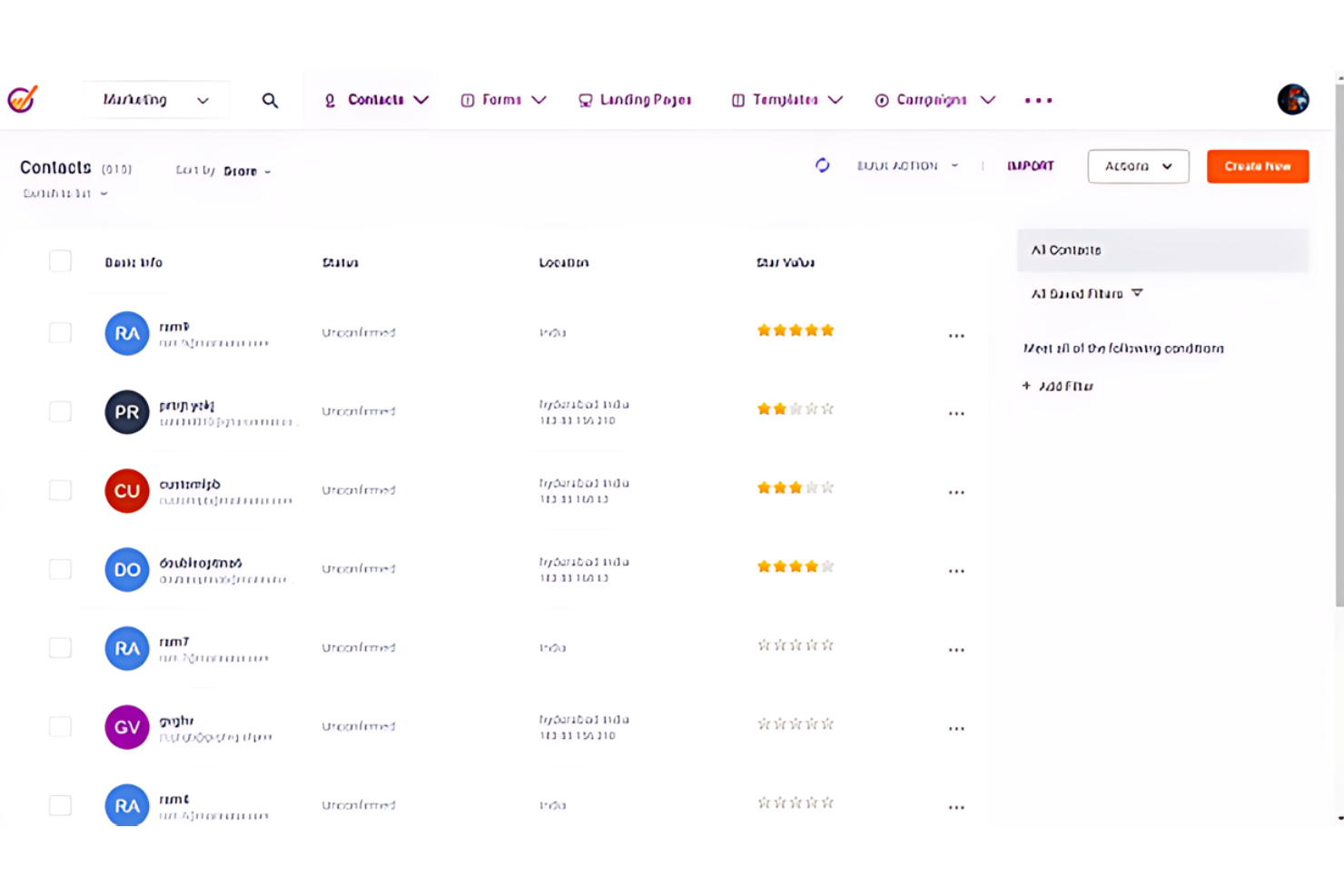Click the Templates icon in navbar
This screenshot has height=896, width=1344.
[738, 100]
